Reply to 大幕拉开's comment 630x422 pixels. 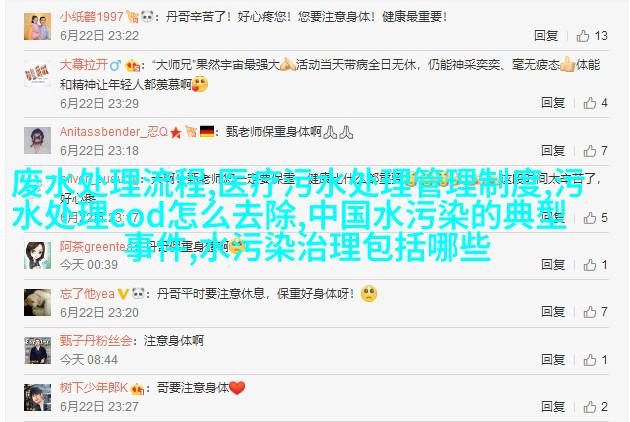(x=553, y=103)
